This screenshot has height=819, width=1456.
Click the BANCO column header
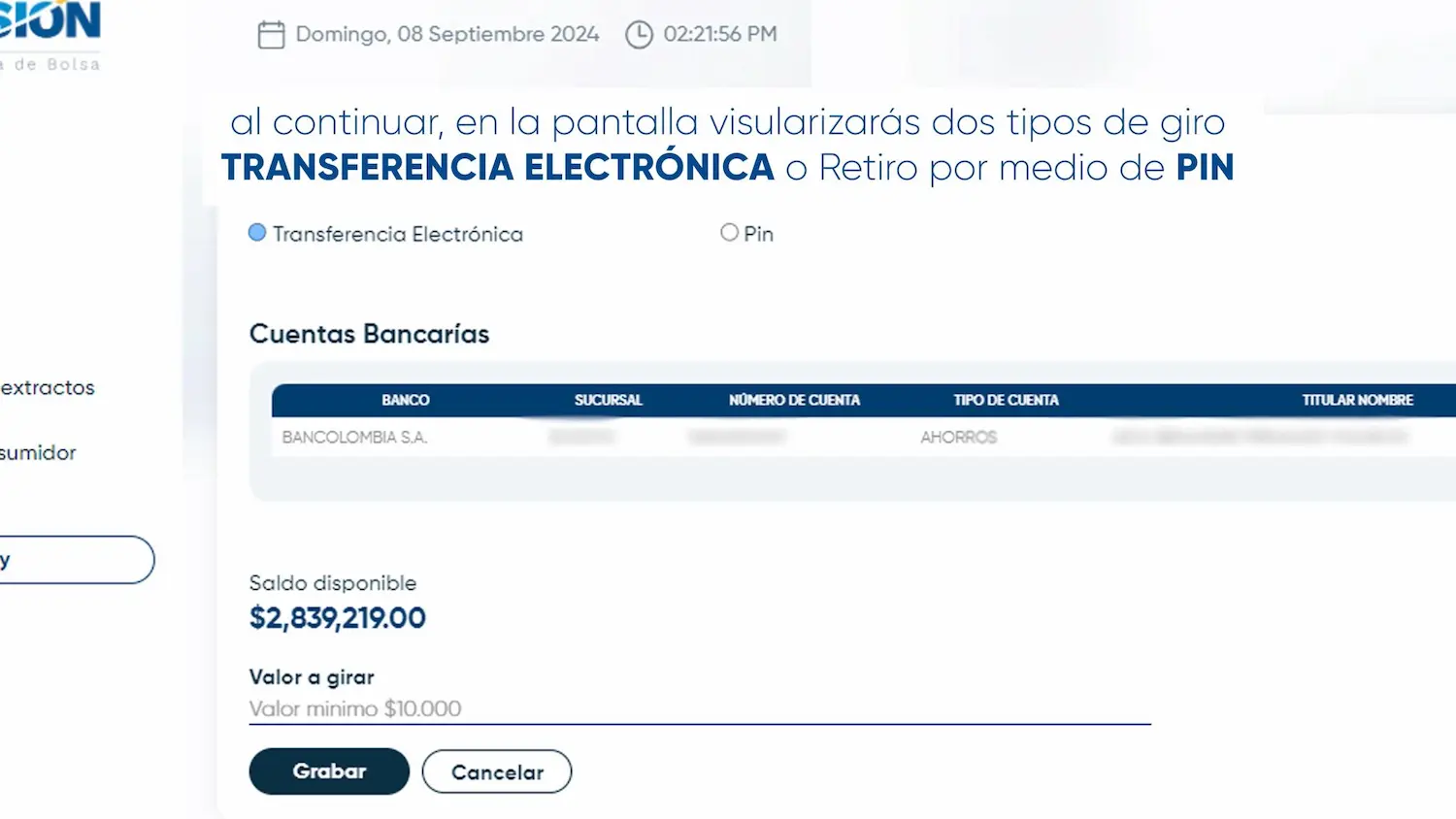(406, 400)
